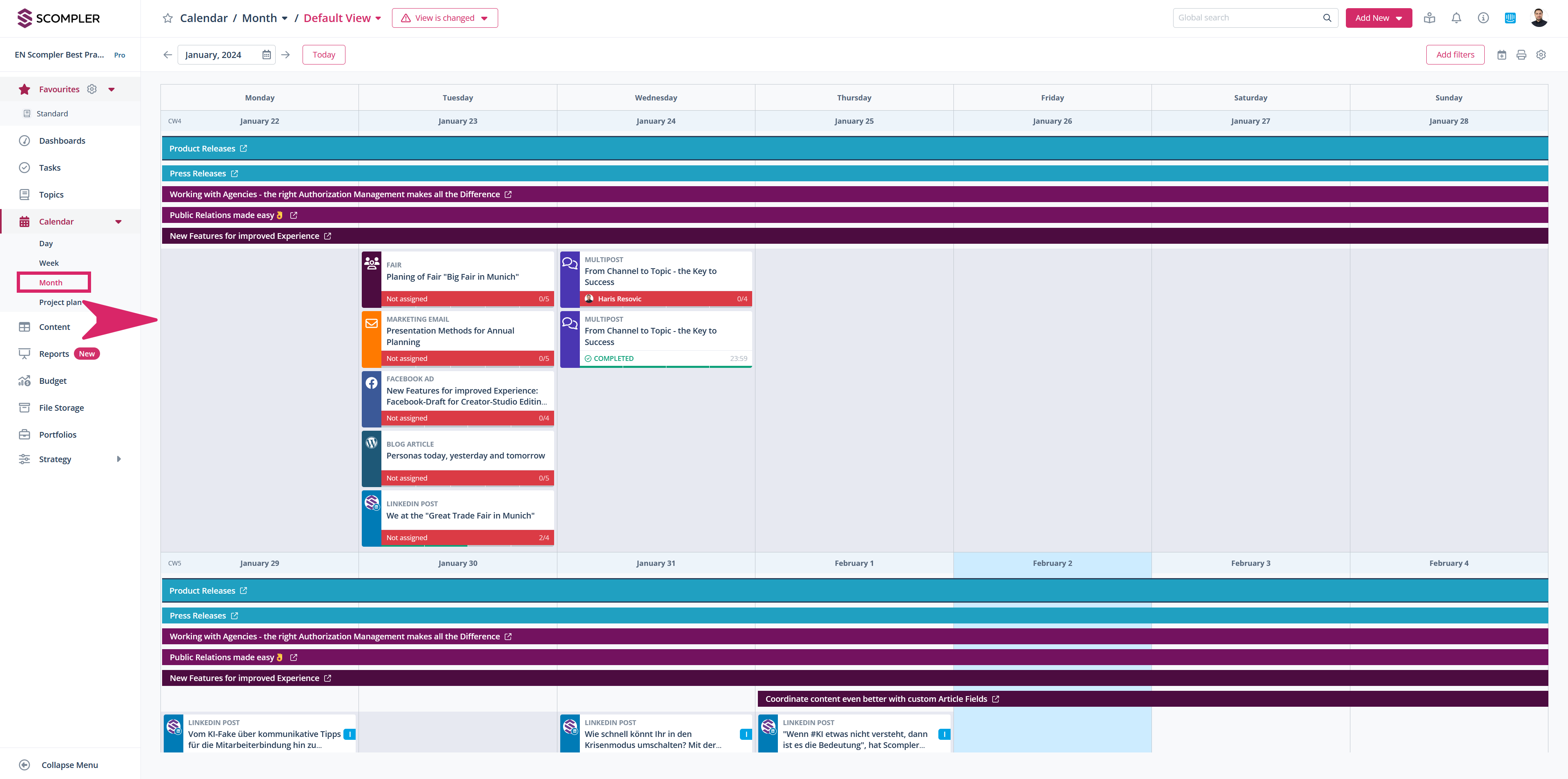This screenshot has height=779, width=1568.
Task: Click into the Global search field
Action: (x=1248, y=18)
